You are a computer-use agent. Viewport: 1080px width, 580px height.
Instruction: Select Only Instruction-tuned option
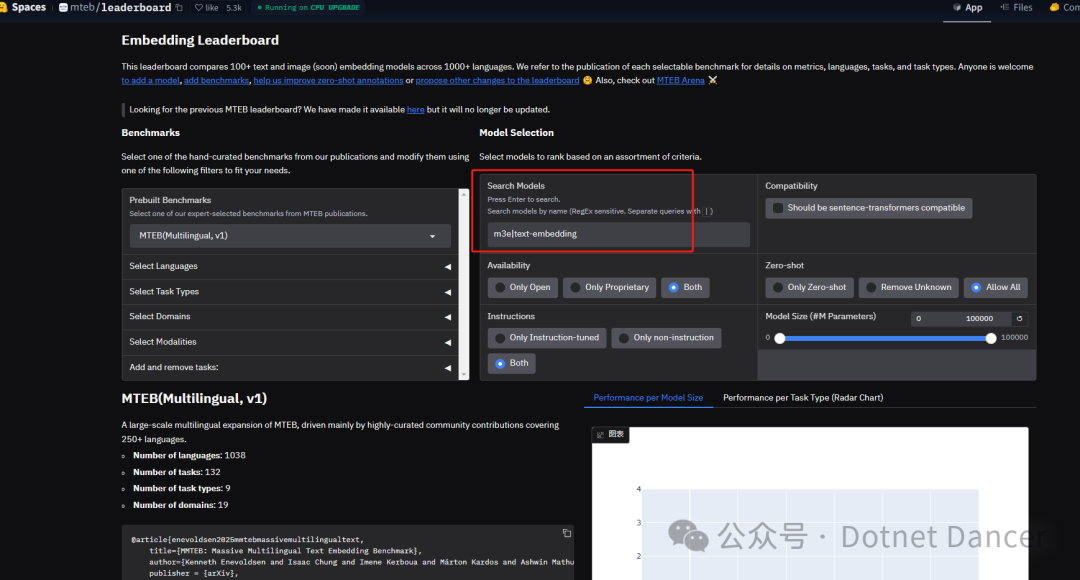(x=547, y=338)
